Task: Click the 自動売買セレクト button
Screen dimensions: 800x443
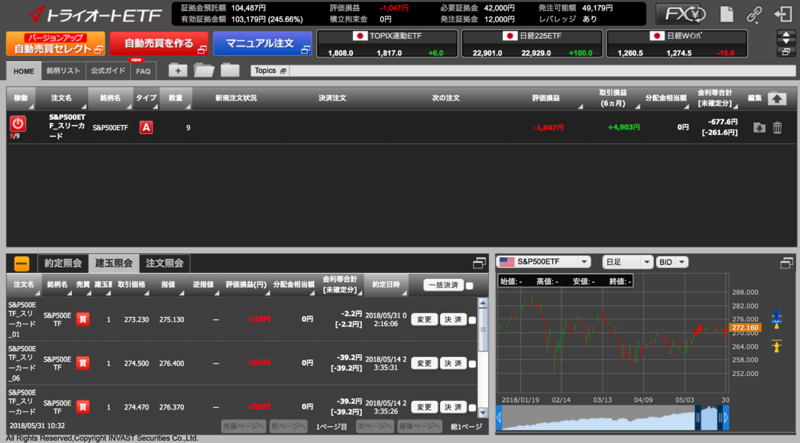Action: coord(56,43)
